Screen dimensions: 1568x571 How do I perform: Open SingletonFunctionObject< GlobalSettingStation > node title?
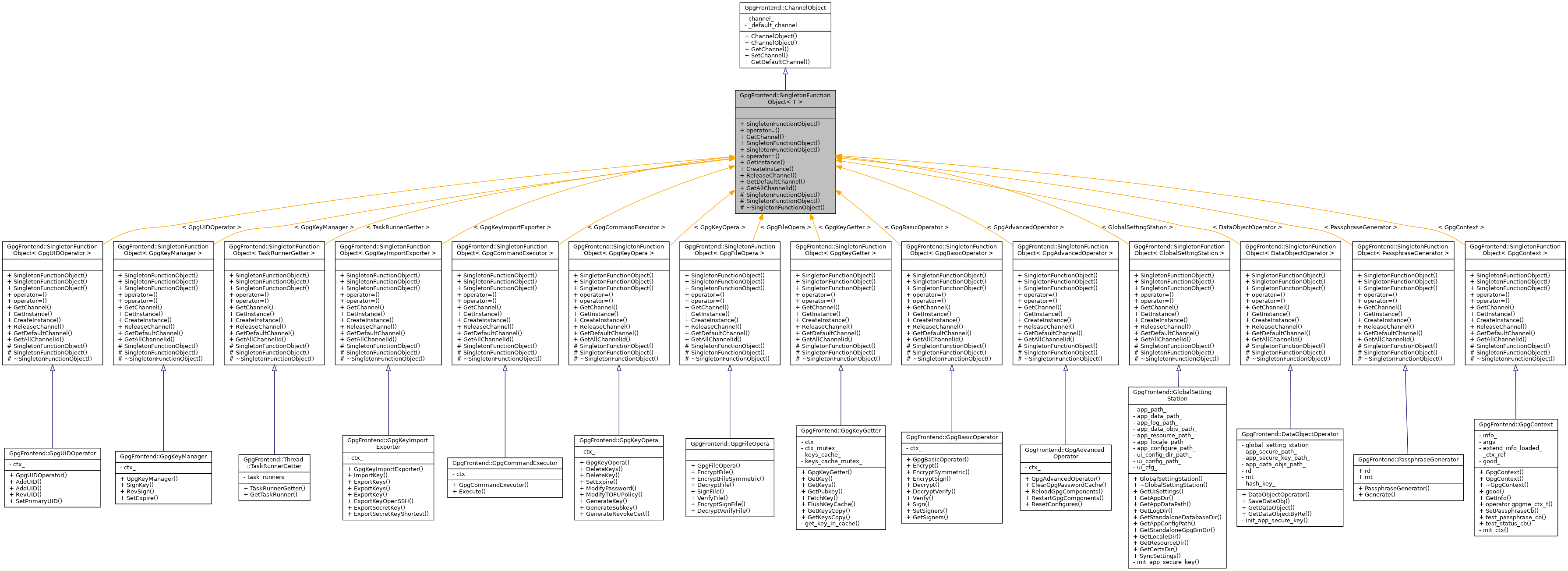click(1179, 250)
